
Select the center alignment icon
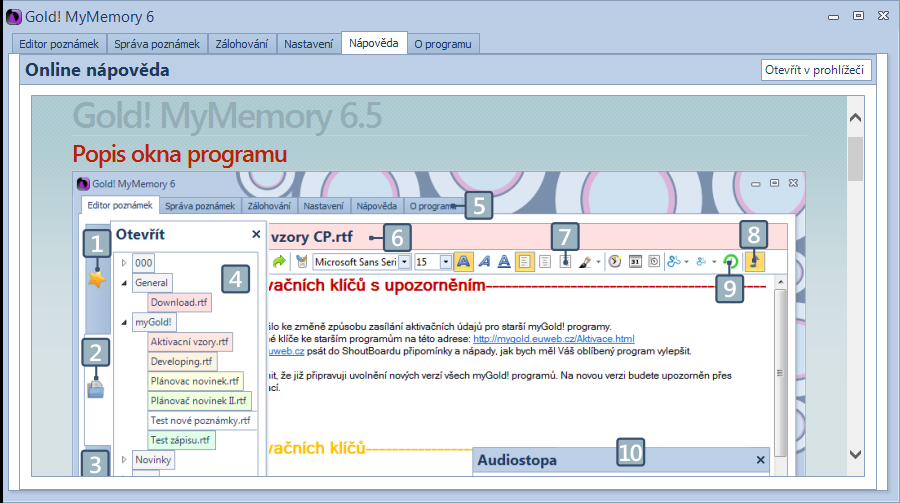pos(545,262)
